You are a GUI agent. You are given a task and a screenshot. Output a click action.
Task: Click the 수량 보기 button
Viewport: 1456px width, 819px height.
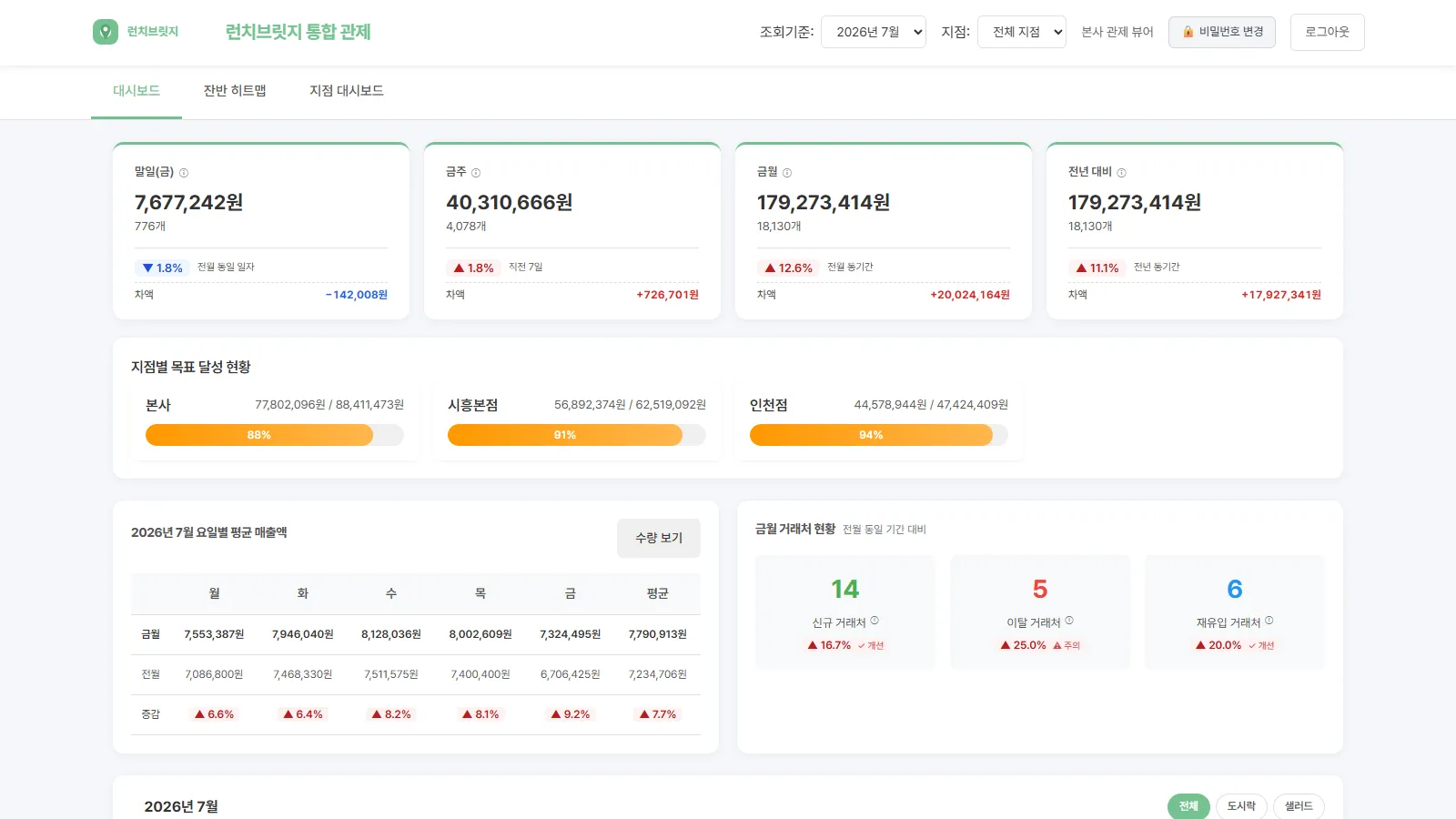click(x=659, y=538)
